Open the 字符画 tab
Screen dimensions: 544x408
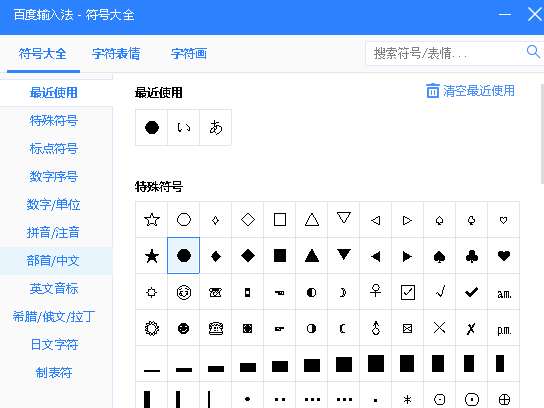[189, 54]
